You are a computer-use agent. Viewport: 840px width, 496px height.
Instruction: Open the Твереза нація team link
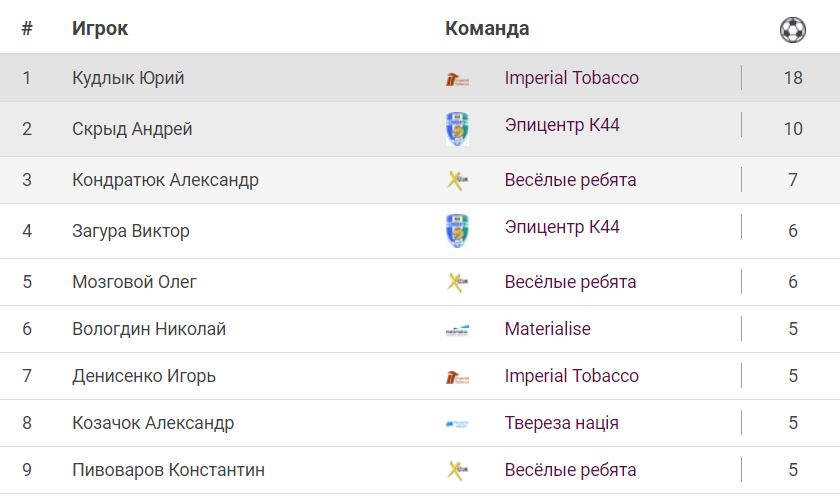coord(561,423)
